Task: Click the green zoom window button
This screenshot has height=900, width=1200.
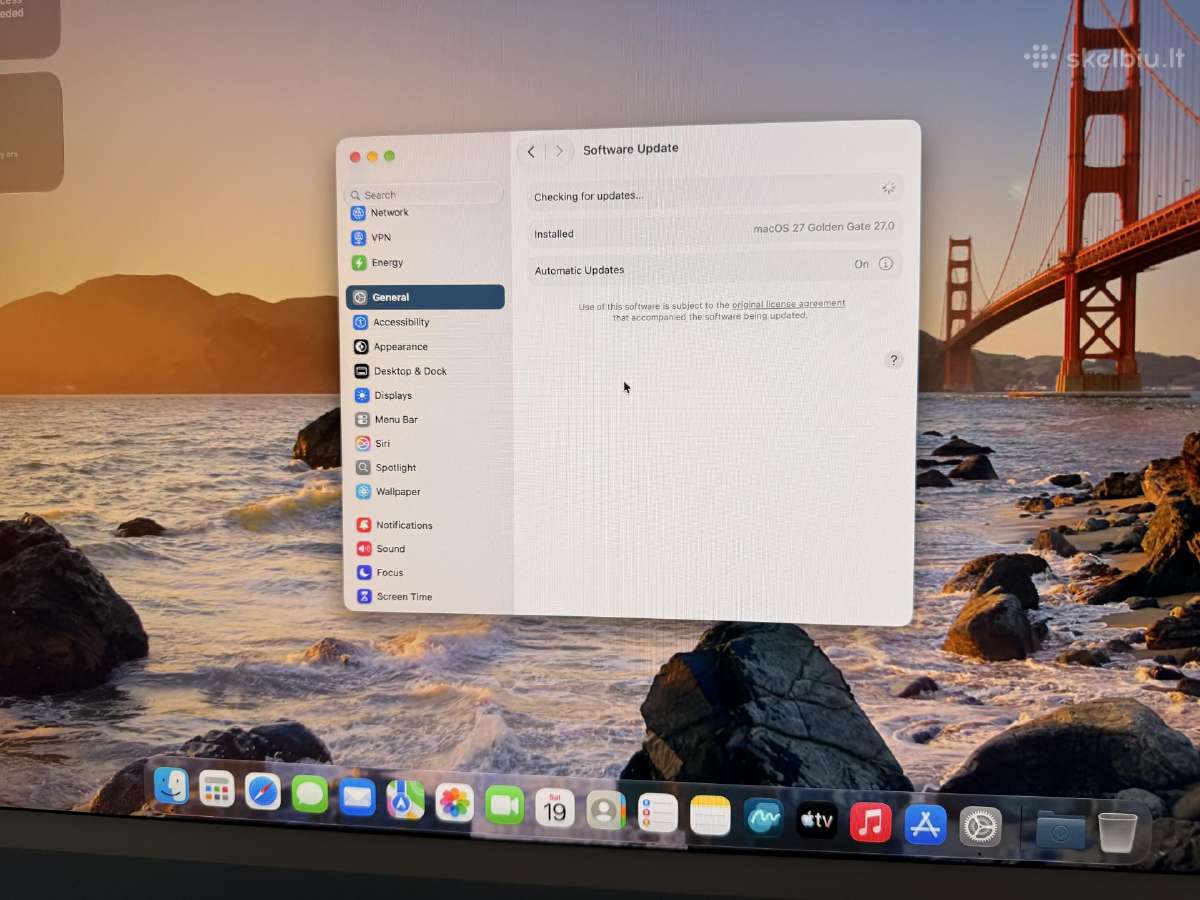Action: click(x=389, y=156)
